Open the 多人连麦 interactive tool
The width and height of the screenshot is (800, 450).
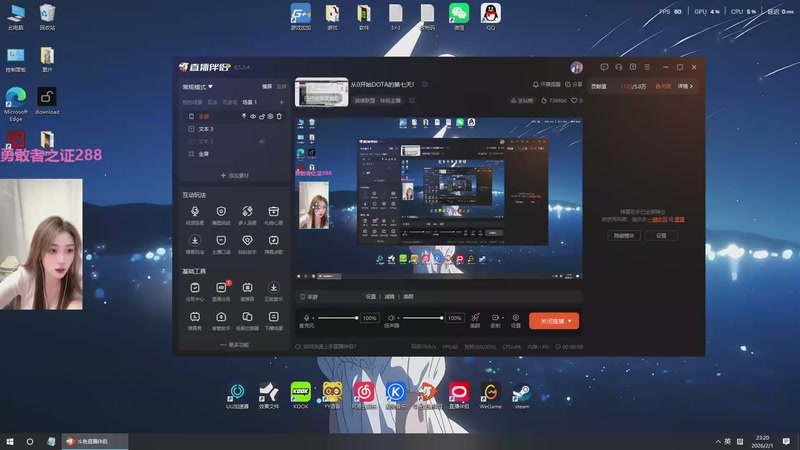point(247,212)
